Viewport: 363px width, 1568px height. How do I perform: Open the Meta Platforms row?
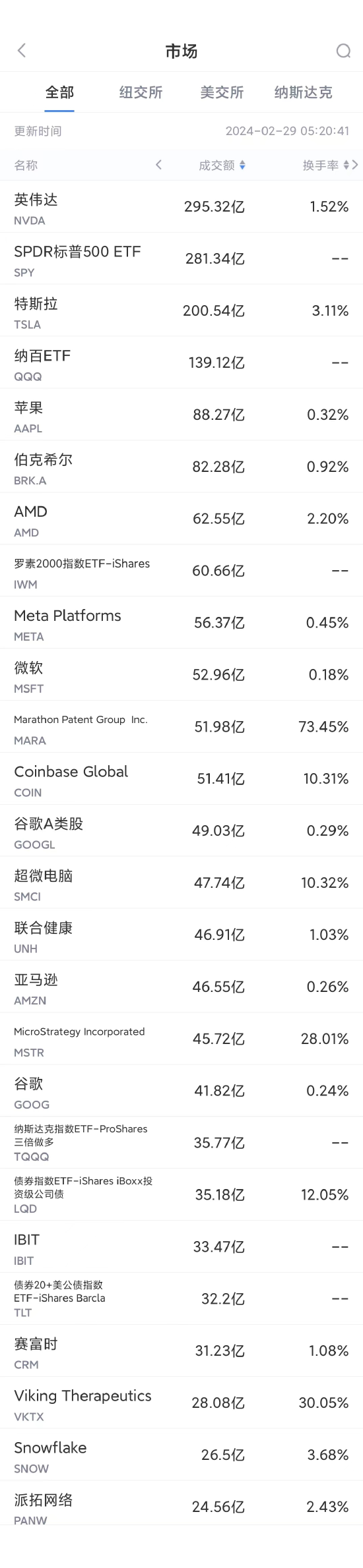(181, 624)
